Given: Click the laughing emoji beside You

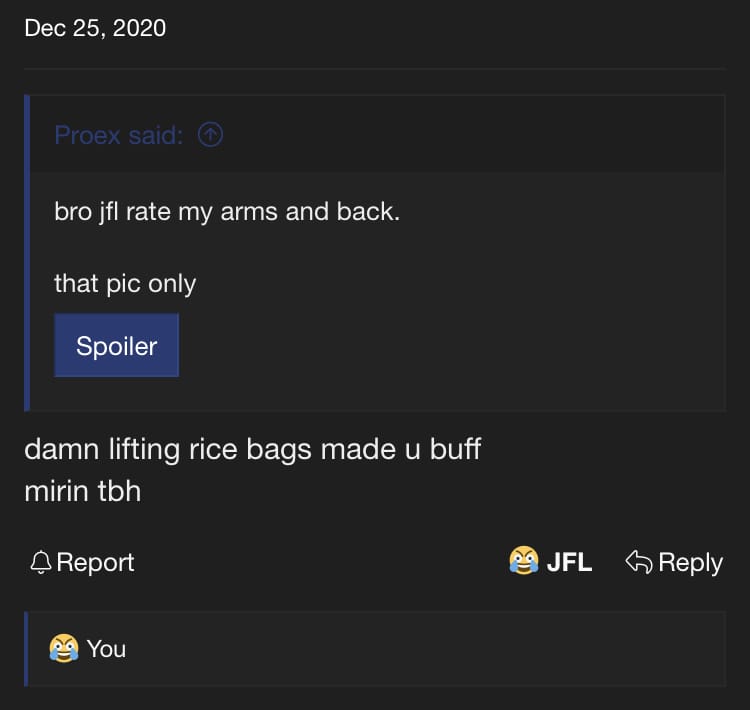Looking at the screenshot, I should point(64,649).
